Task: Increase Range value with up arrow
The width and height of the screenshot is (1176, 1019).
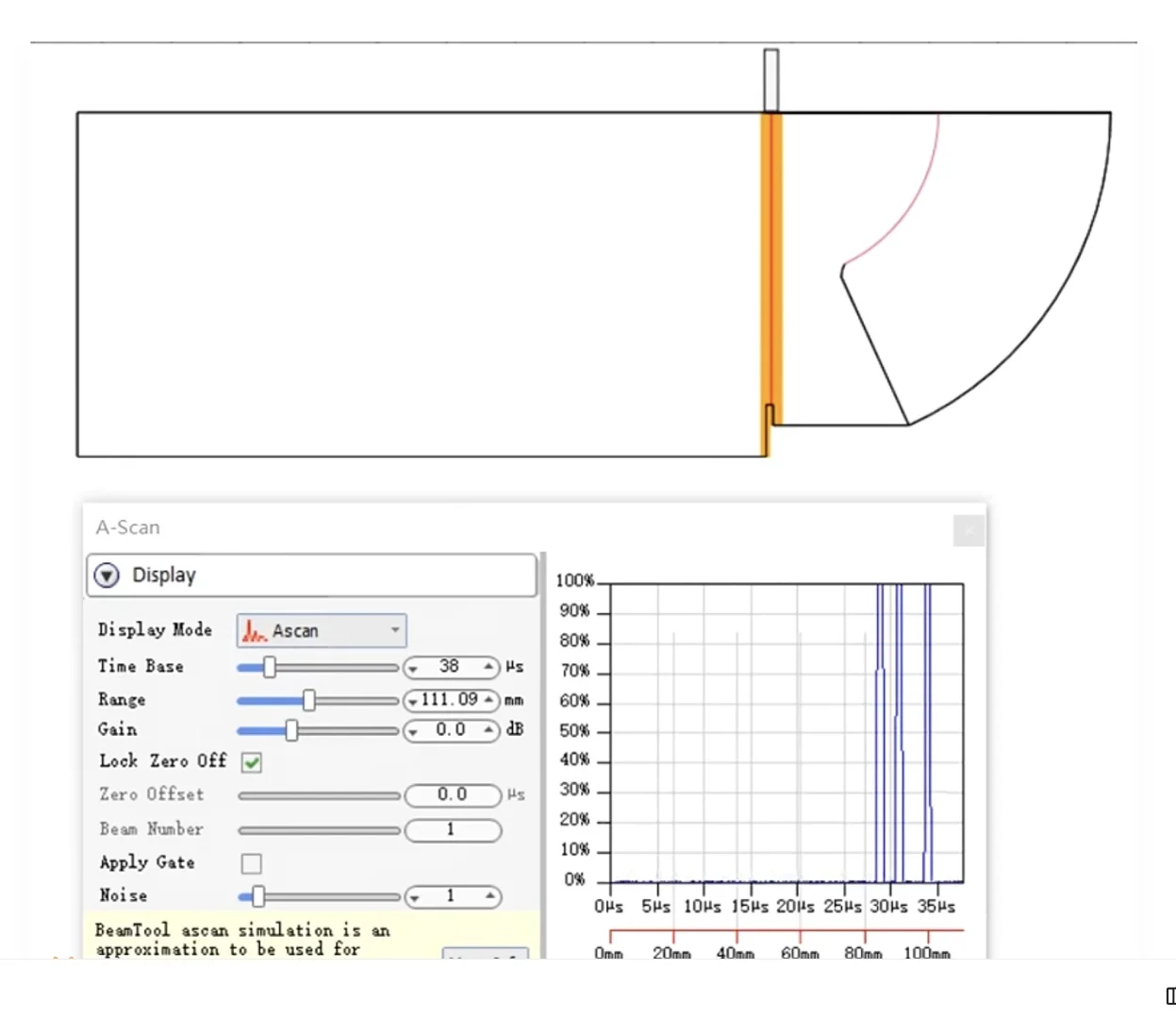Action: [x=489, y=700]
